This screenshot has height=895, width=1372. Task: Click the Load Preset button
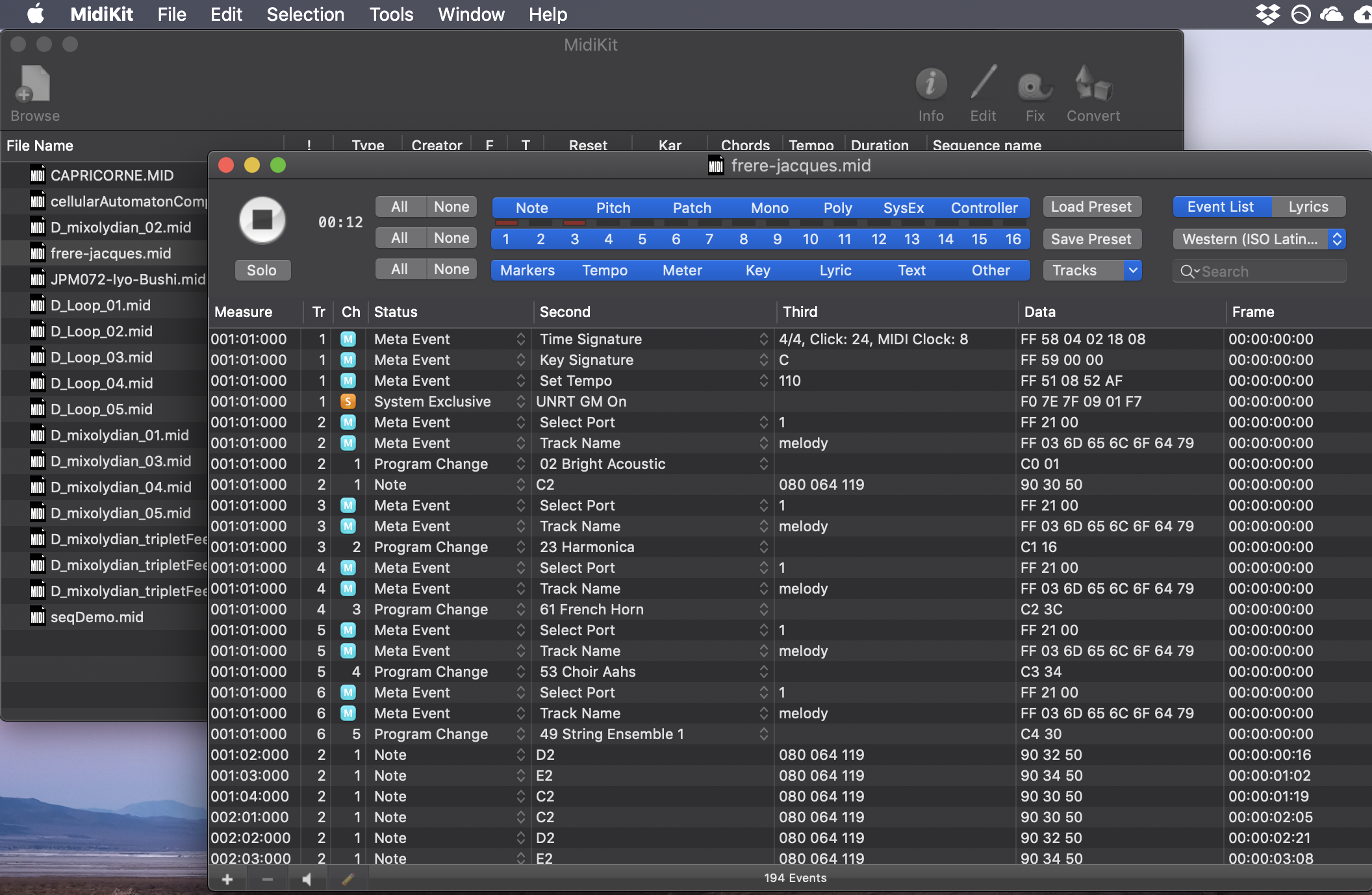[x=1092, y=207]
